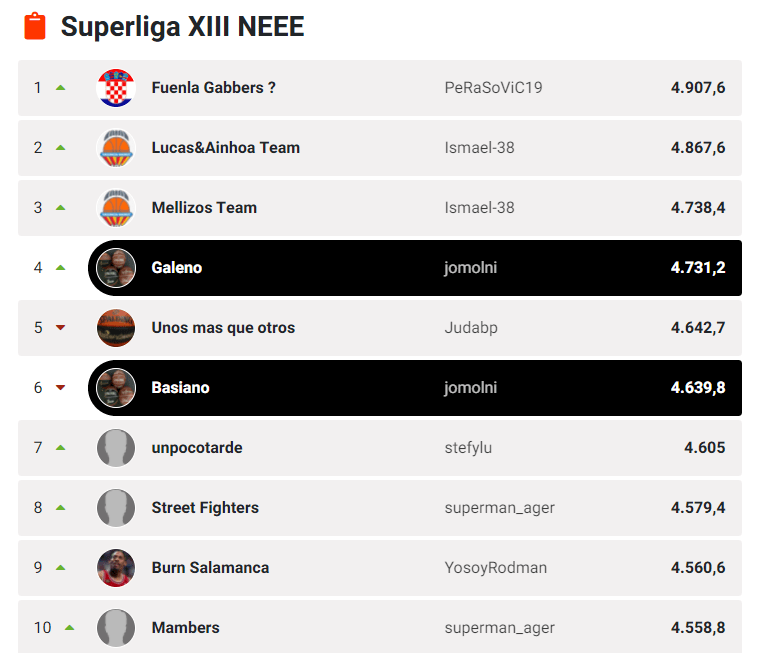Click Street Fighters default grey avatar

coord(116,508)
